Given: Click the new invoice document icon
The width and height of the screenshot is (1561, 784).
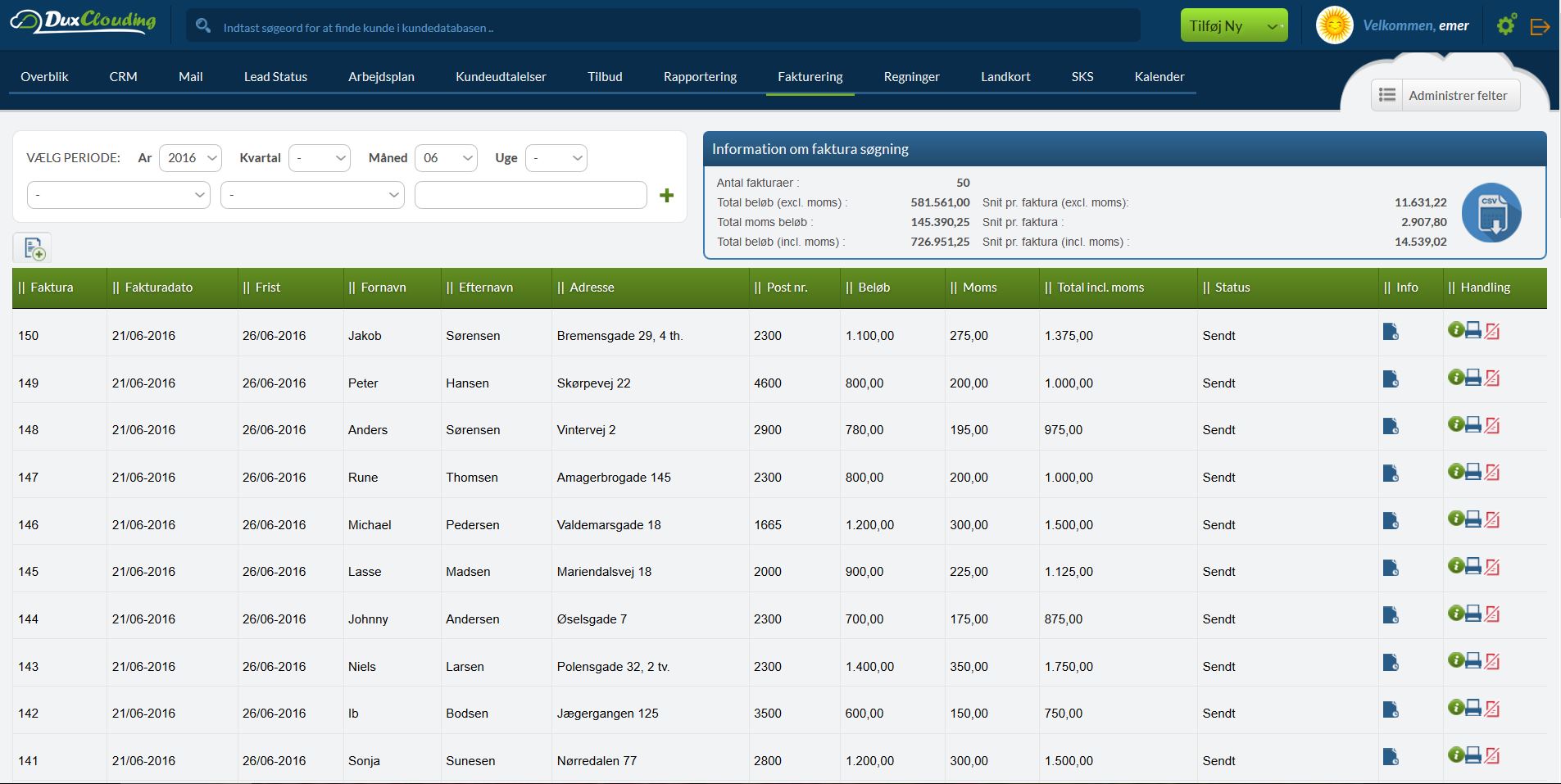Looking at the screenshot, I should pos(34,248).
